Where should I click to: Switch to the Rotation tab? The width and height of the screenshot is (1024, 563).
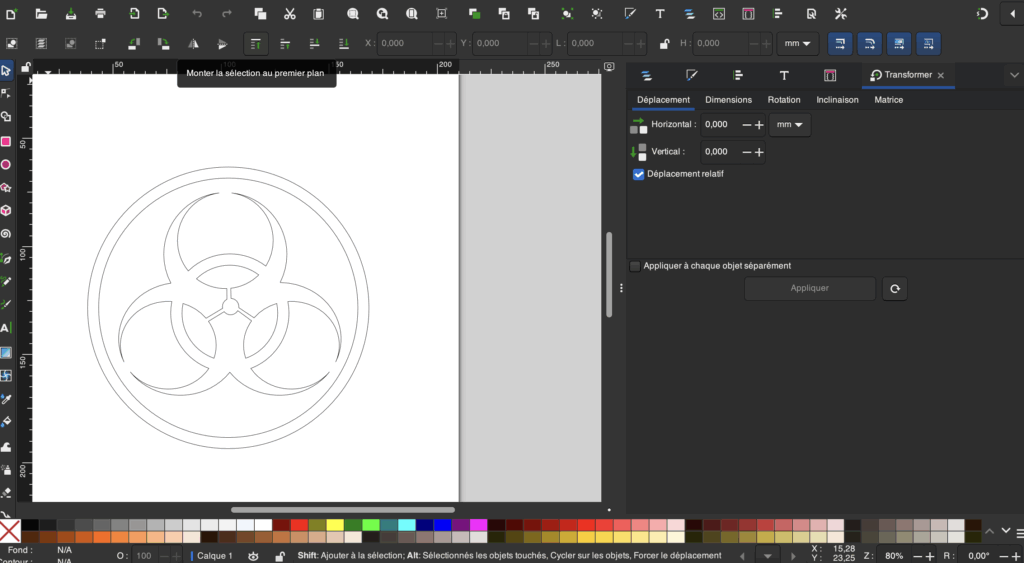click(783, 100)
